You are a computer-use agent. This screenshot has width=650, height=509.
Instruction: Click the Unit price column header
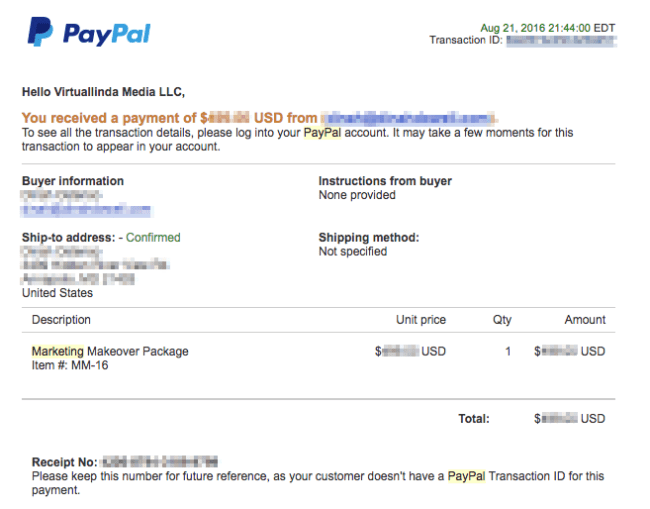(x=421, y=320)
